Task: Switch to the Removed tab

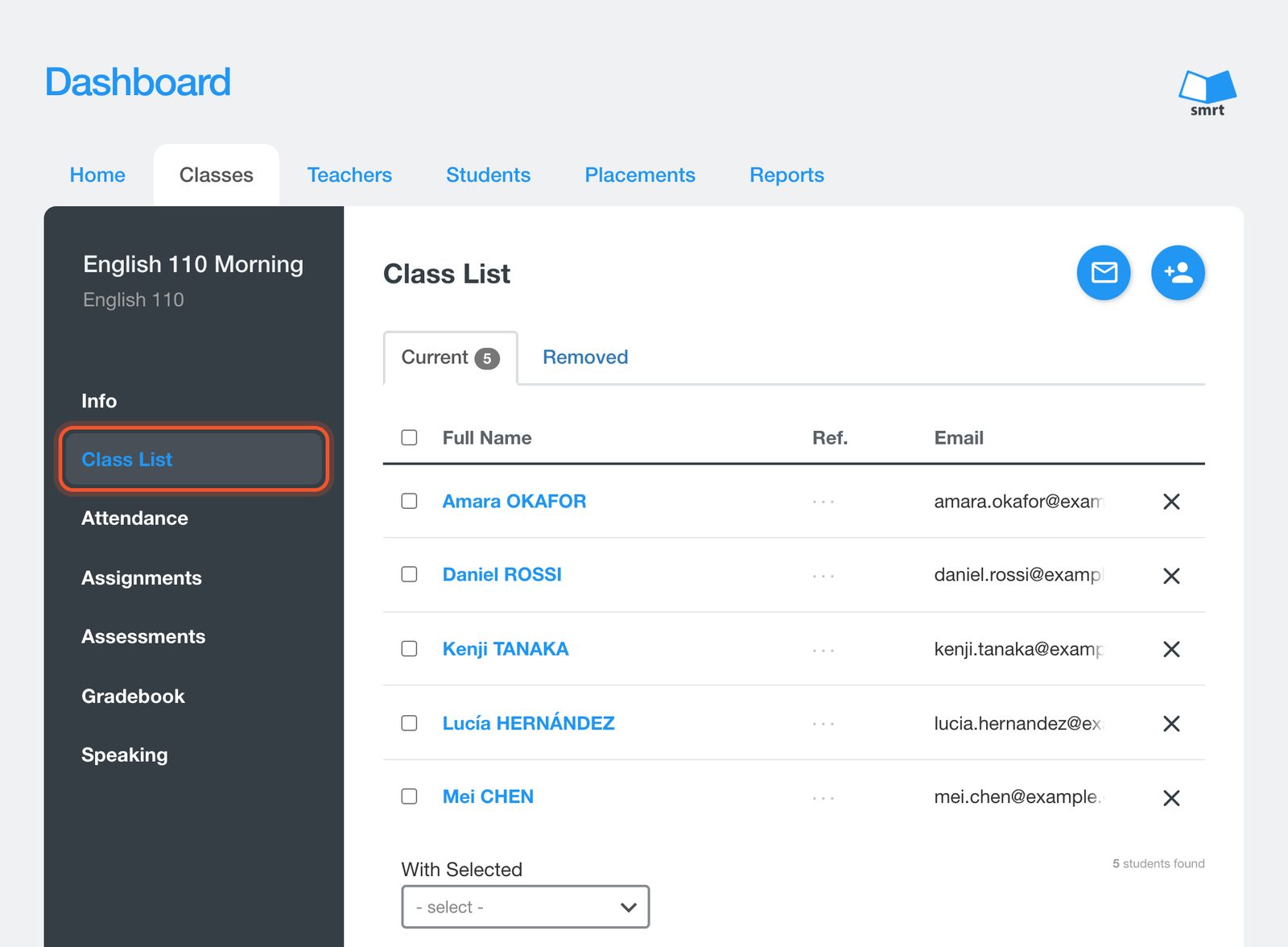Action: click(x=585, y=357)
